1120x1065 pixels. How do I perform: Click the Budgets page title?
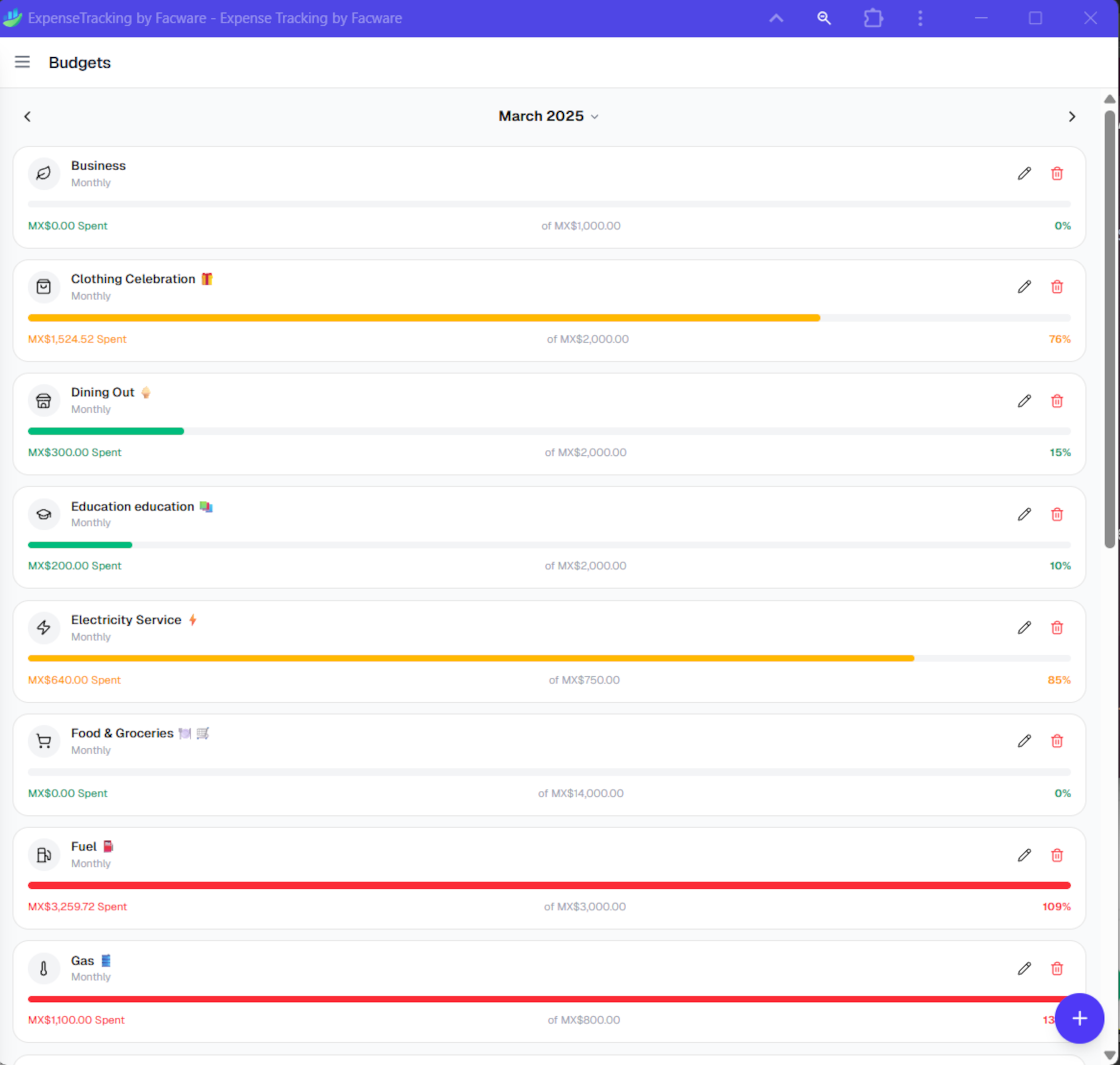79,63
